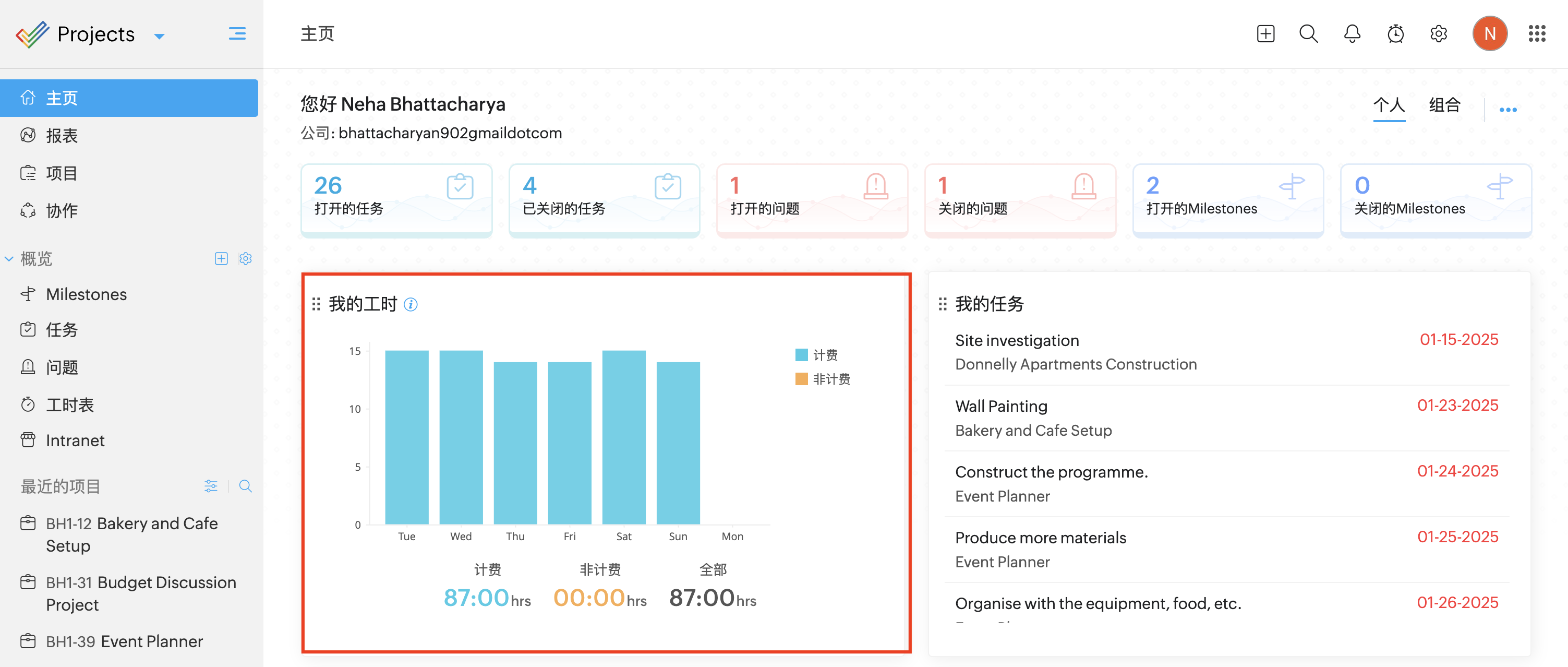Open the Projects dropdown arrow
Viewport: 1568px width, 667px height.
(x=160, y=36)
